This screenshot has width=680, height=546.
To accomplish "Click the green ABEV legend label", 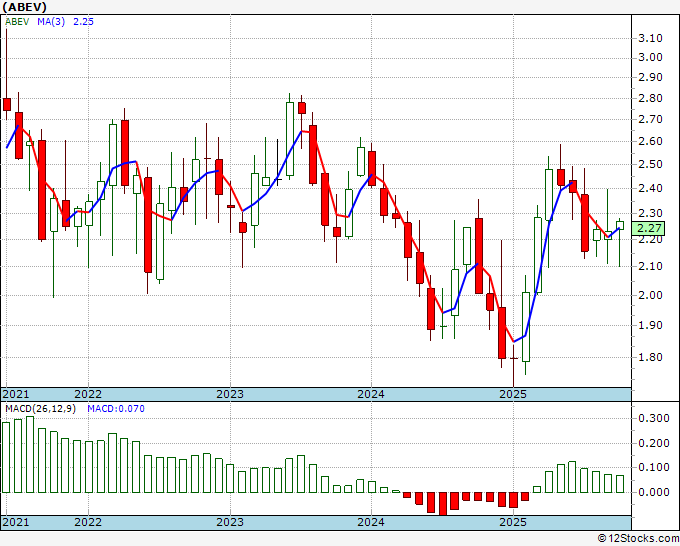I will (17, 22).
